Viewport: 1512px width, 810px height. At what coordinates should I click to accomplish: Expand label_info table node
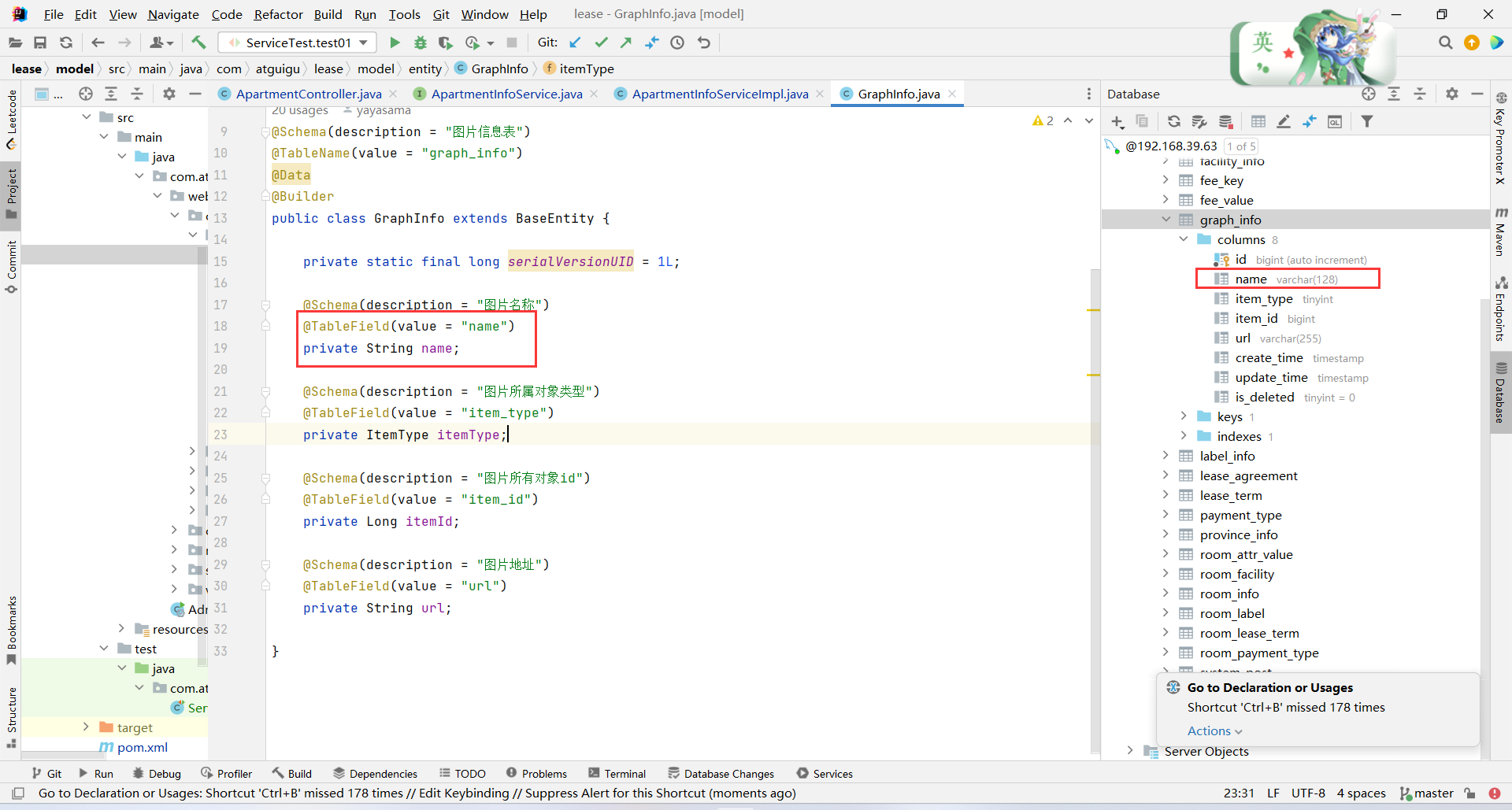click(x=1166, y=456)
